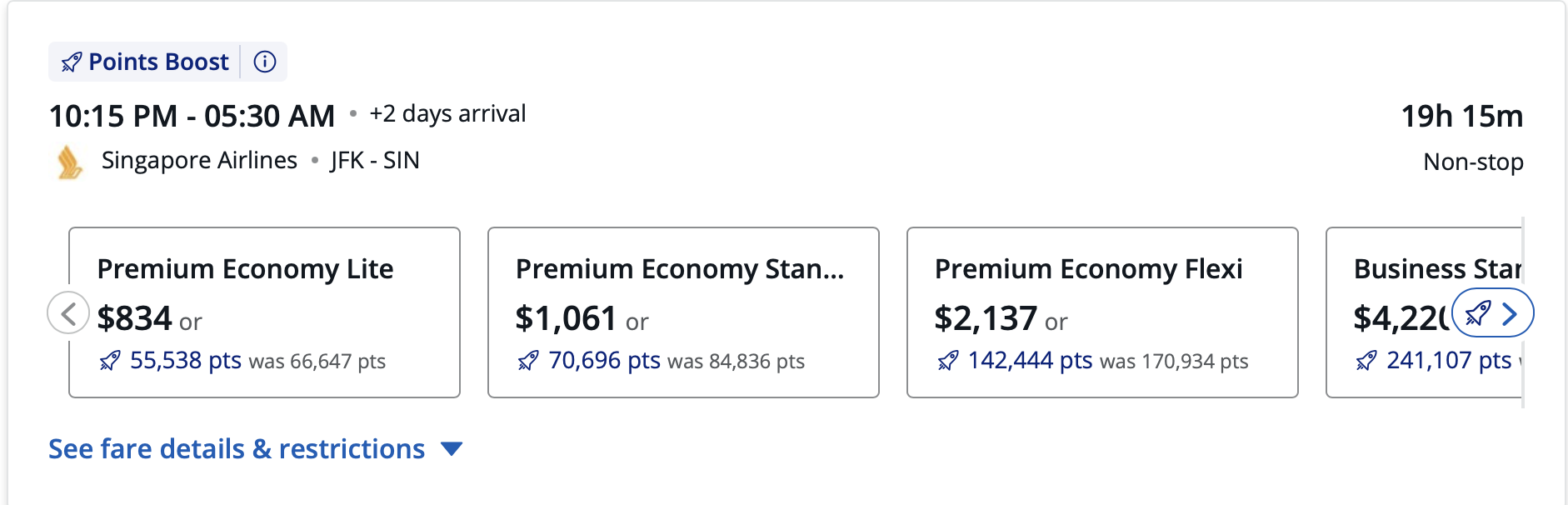The width and height of the screenshot is (1568, 505).
Task: Click the 142,444 pts points price
Action: tap(1030, 361)
